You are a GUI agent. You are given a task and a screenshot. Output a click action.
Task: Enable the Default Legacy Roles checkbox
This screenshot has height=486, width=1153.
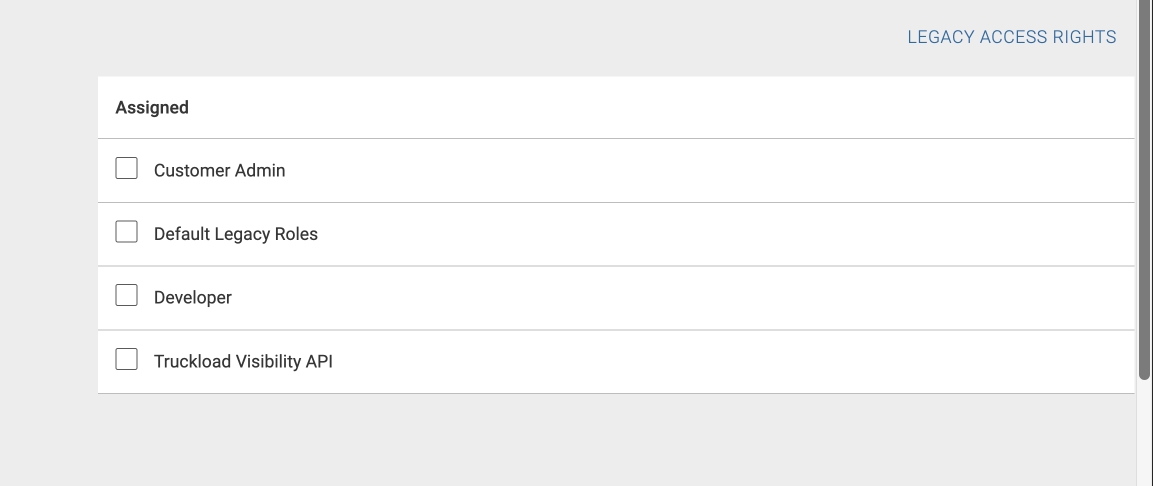pos(126,232)
